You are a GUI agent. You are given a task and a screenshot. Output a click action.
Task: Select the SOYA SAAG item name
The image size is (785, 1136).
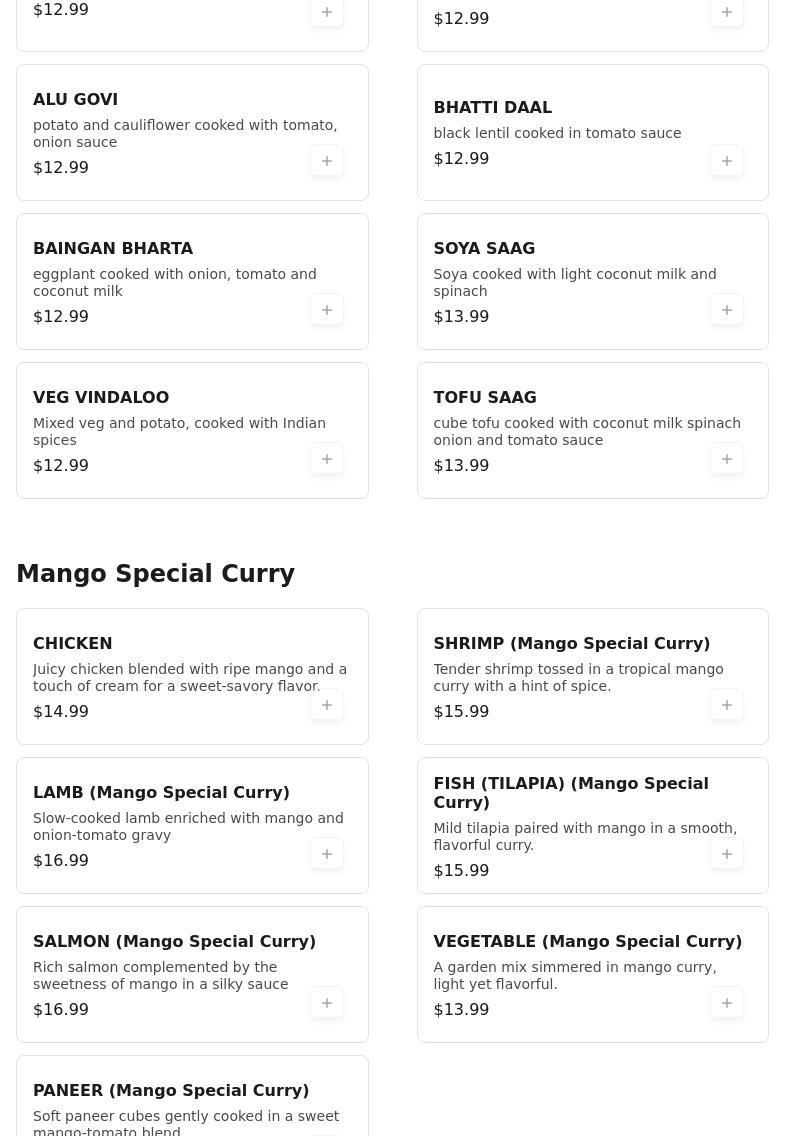pyautogui.click(x=484, y=248)
